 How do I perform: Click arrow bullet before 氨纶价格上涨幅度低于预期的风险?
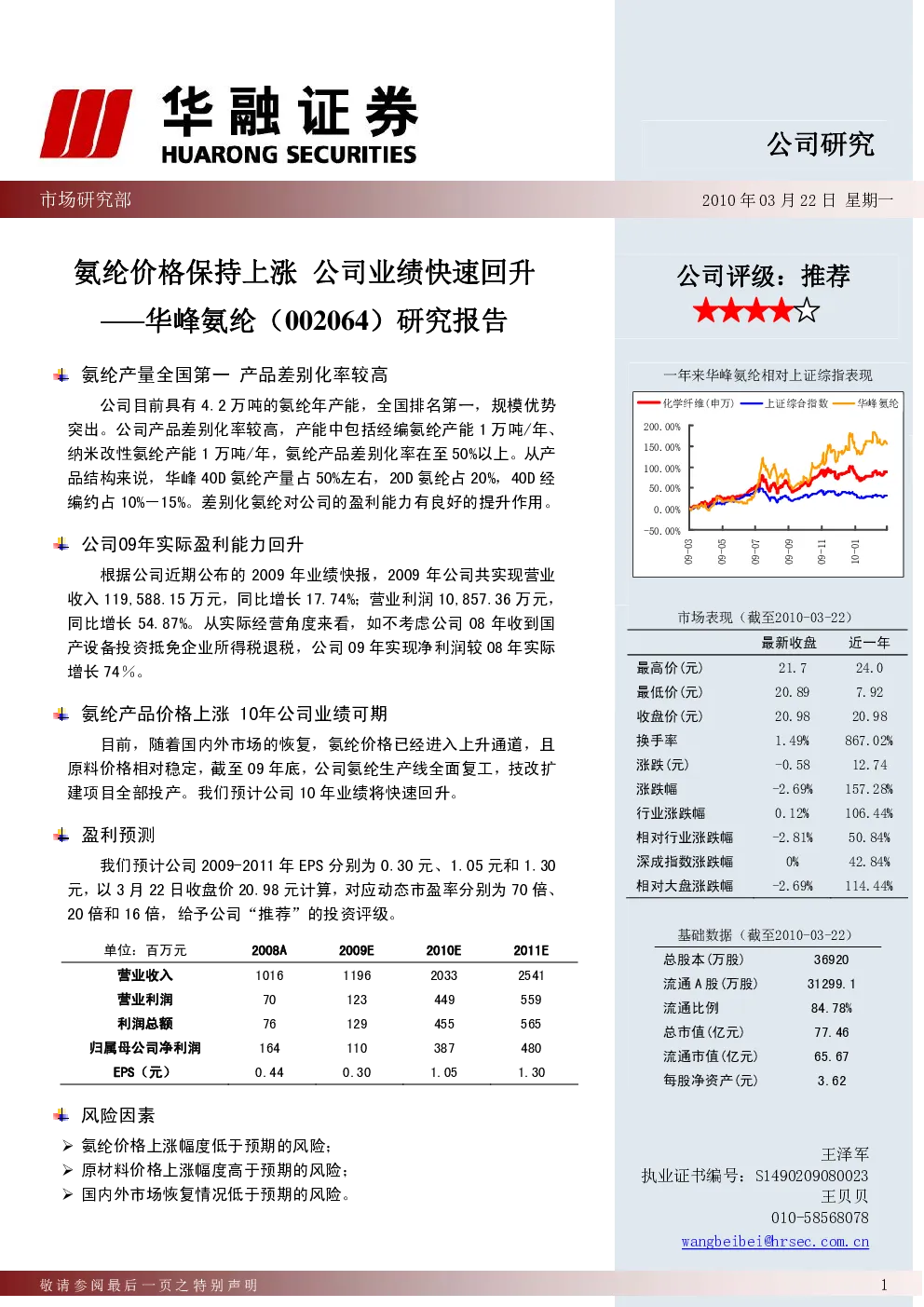point(67,1146)
